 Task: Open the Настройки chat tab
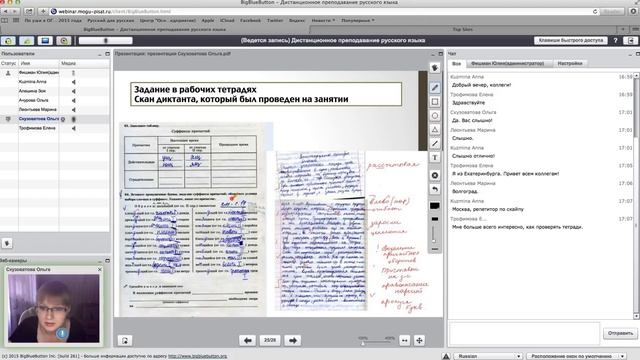(570, 64)
